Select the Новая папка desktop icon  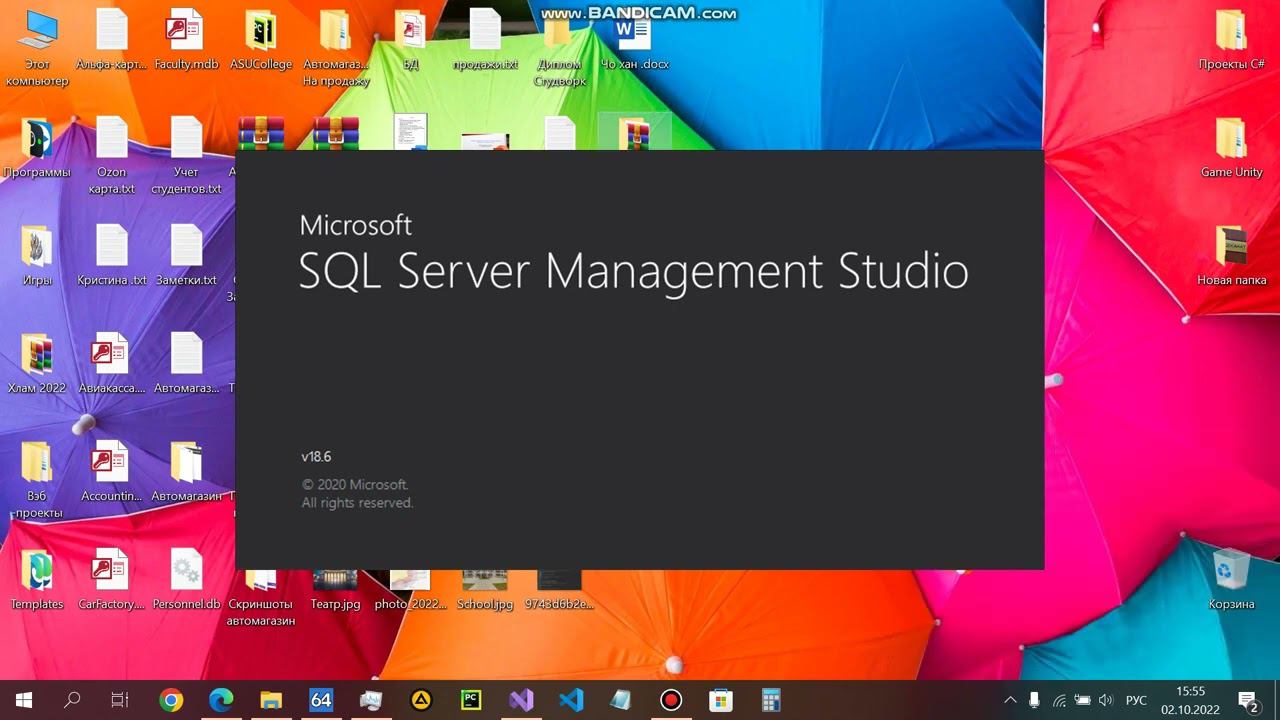(1231, 256)
